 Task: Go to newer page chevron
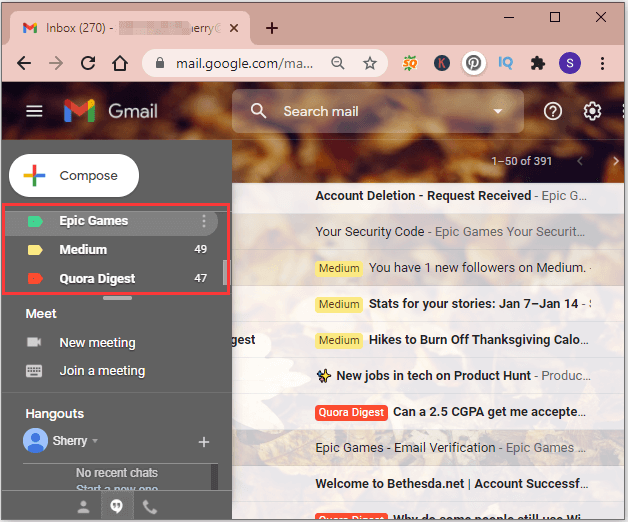[x=580, y=161]
